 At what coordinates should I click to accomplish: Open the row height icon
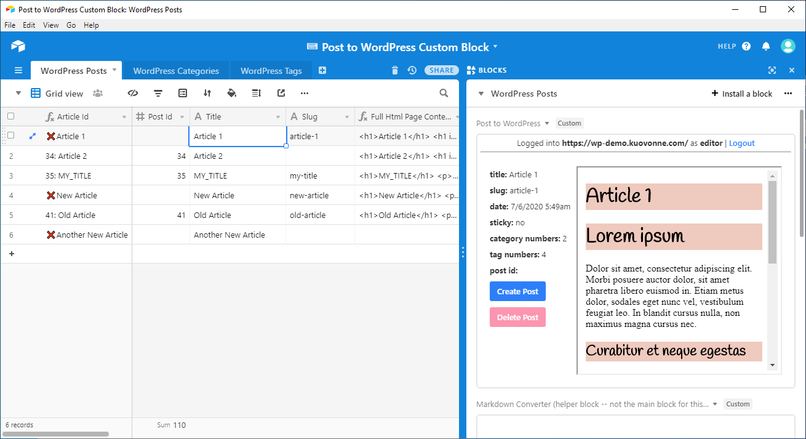point(256,93)
